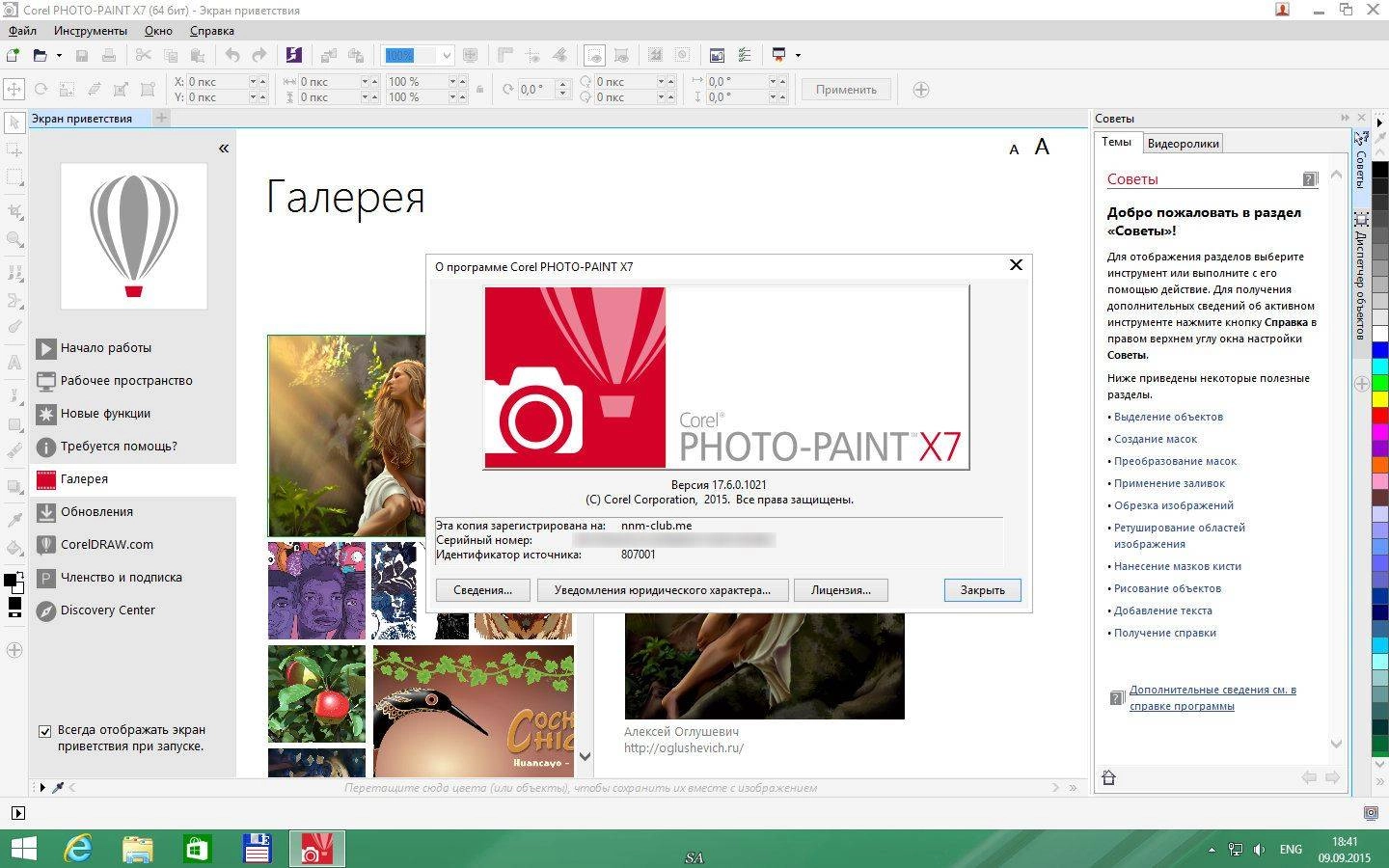The width and height of the screenshot is (1389, 868).
Task: Open the Выделение объектов tips link
Action: [x=1168, y=417]
